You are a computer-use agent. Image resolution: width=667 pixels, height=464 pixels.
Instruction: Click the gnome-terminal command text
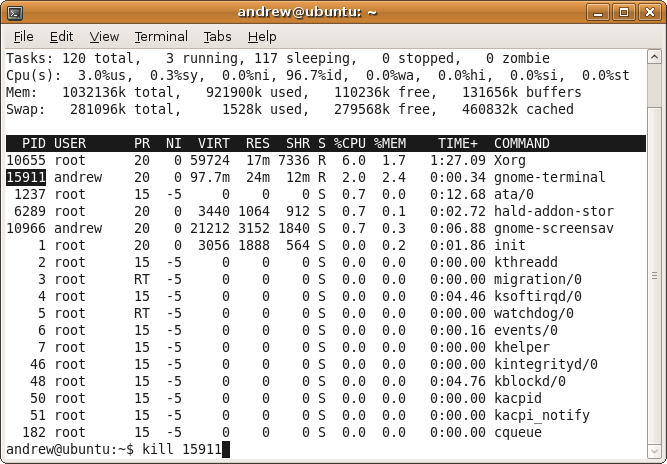pyautogui.click(x=550, y=178)
